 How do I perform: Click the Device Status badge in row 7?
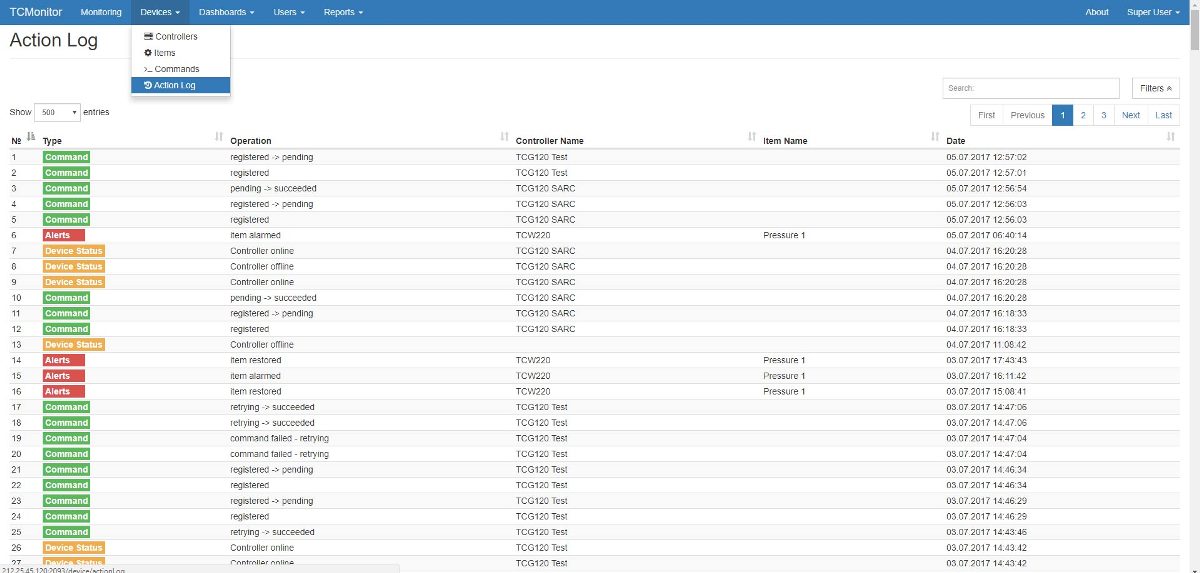[x=74, y=251]
